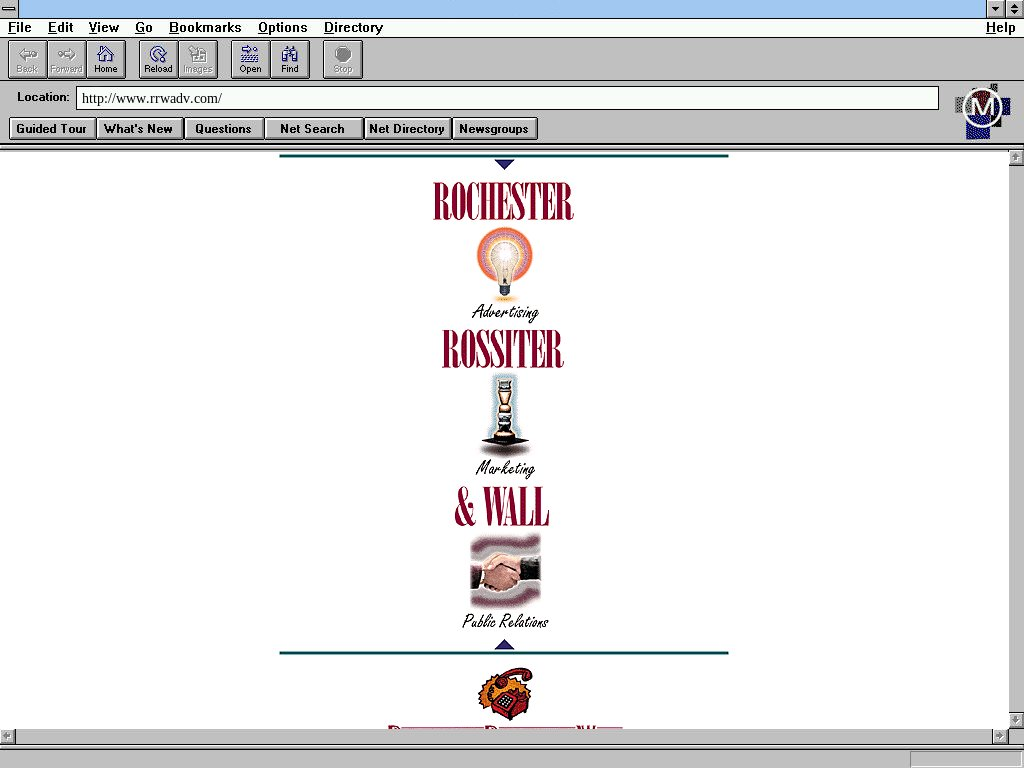Click the Mosaic globe logo

[x=981, y=110]
